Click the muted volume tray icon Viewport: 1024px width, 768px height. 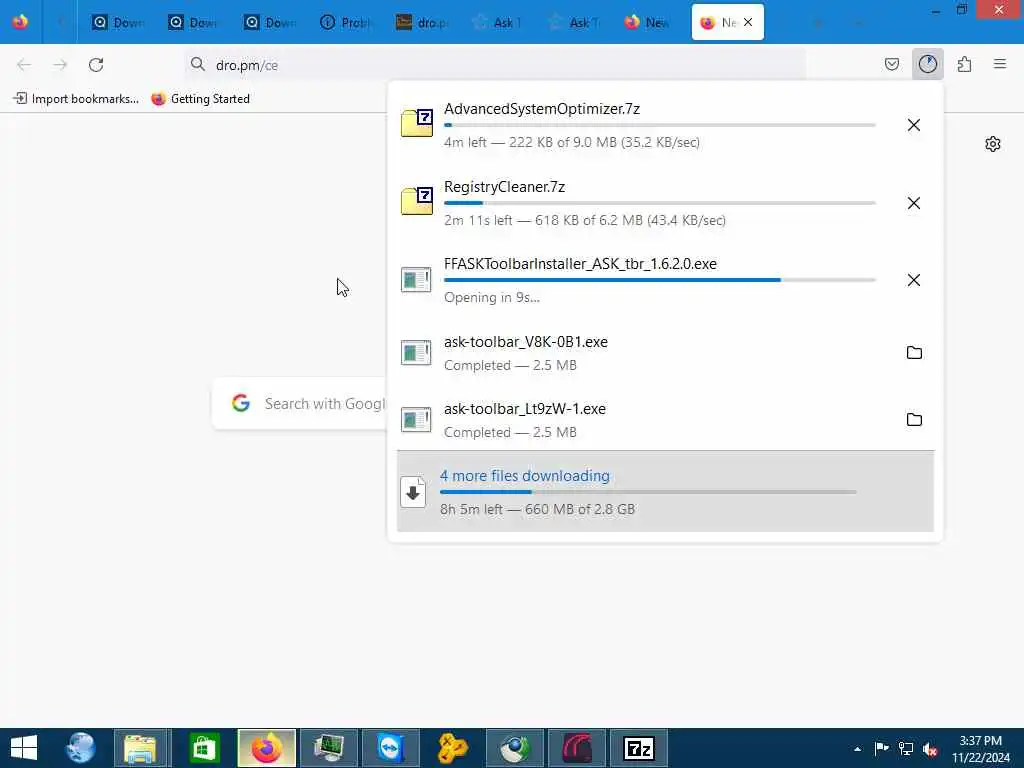(x=930, y=749)
